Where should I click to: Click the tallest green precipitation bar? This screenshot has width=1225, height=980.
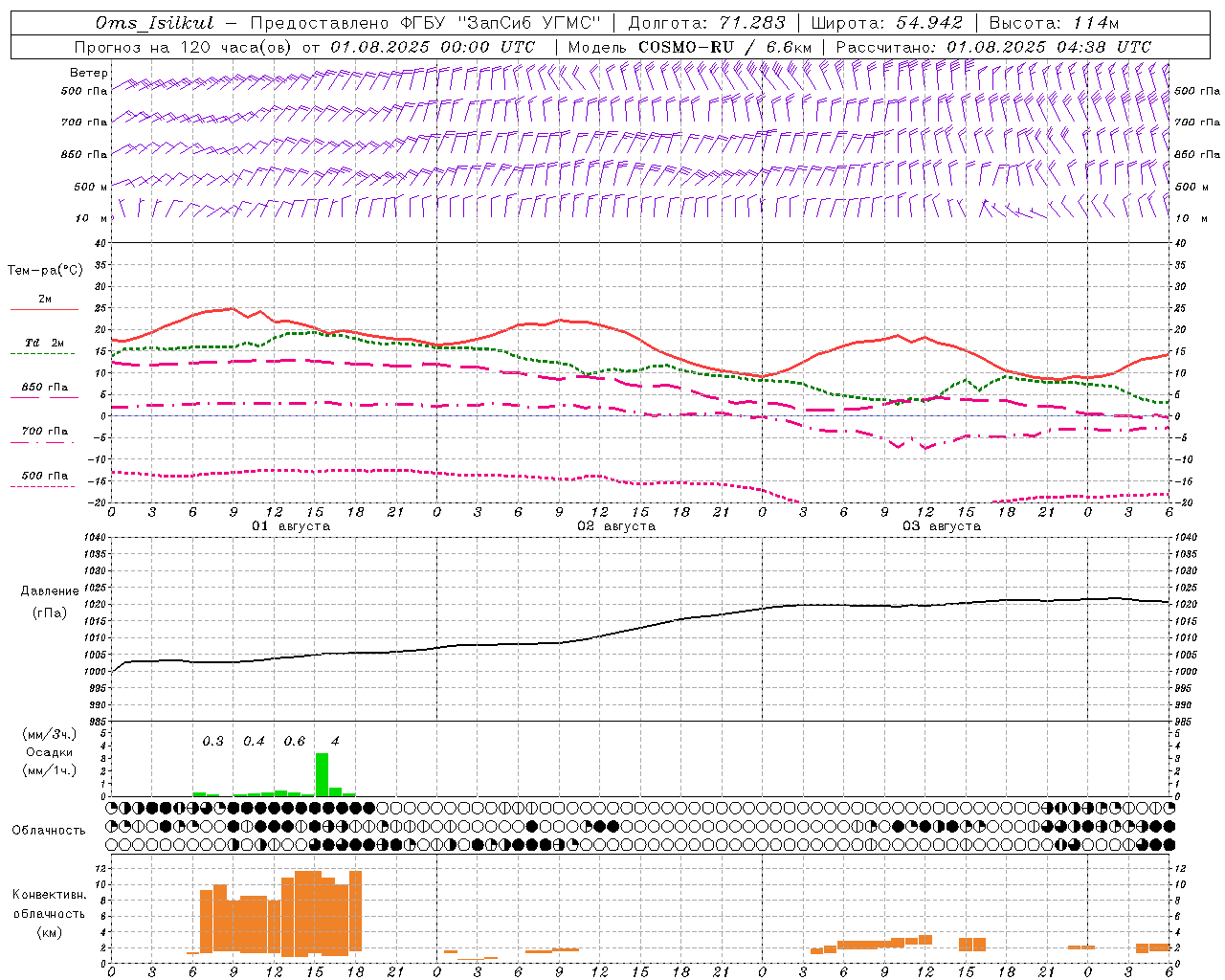pyautogui.click(x=322, y=774)
